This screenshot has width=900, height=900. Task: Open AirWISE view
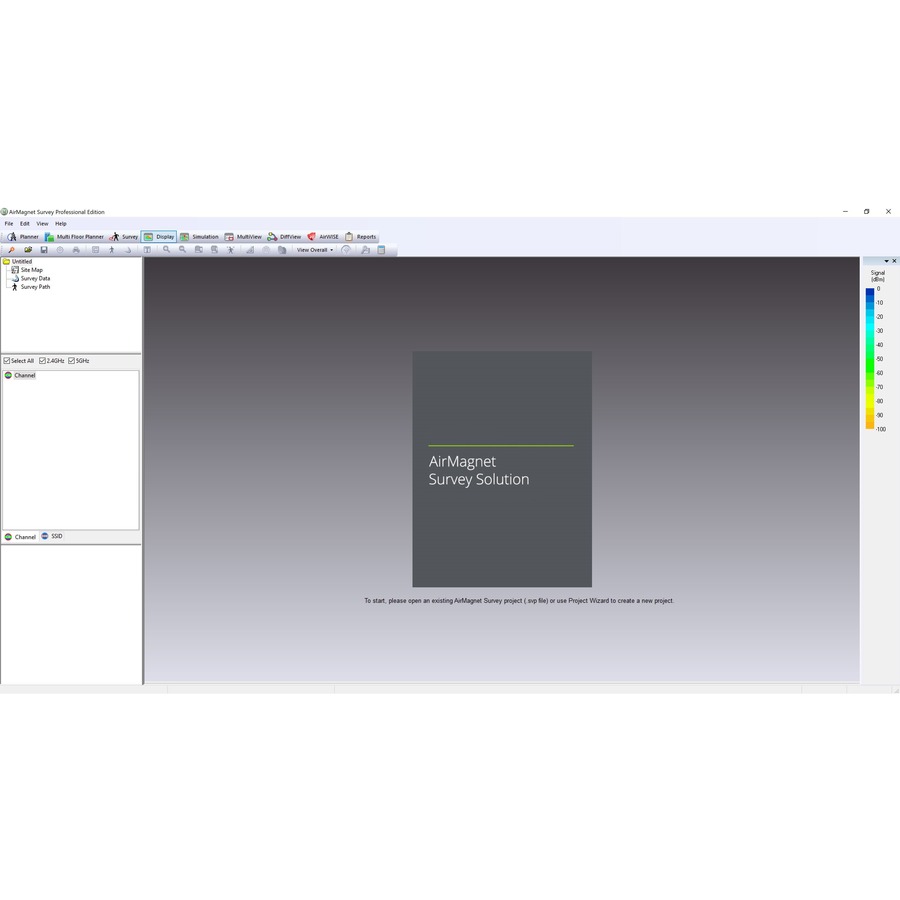pyautogui.click(x=323, y=237)
